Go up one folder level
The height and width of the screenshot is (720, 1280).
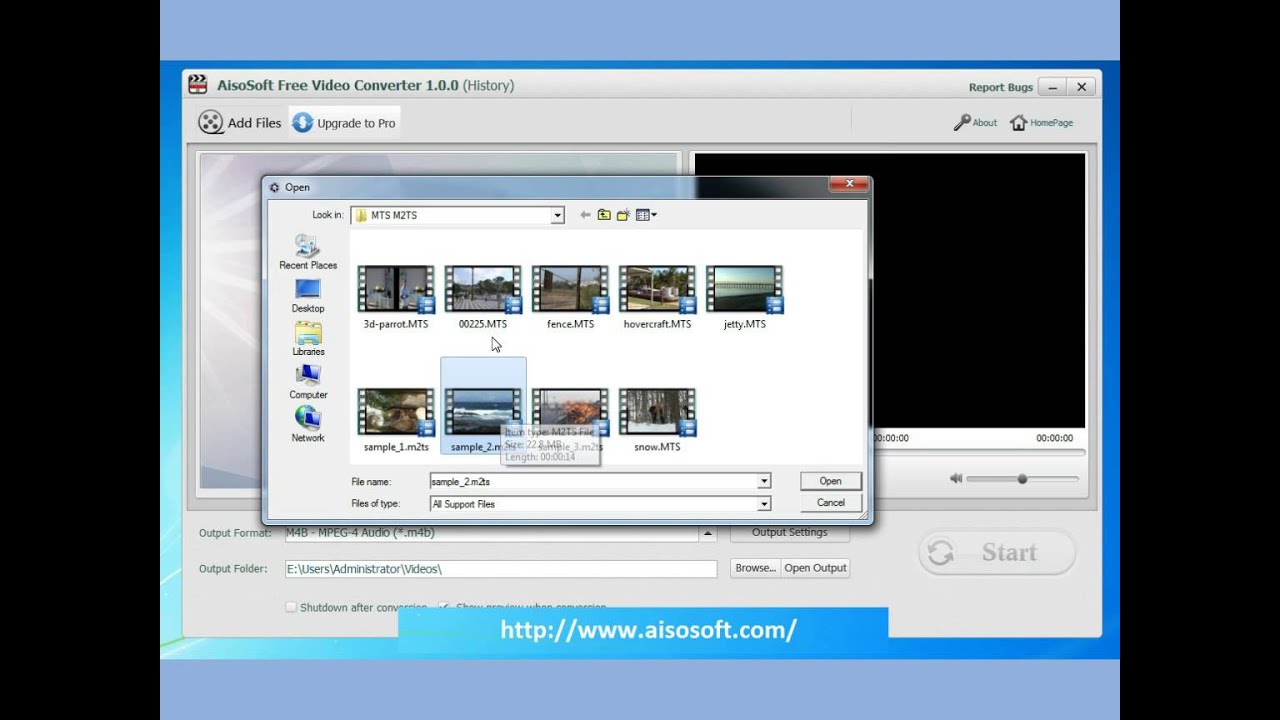click(604, 215)
